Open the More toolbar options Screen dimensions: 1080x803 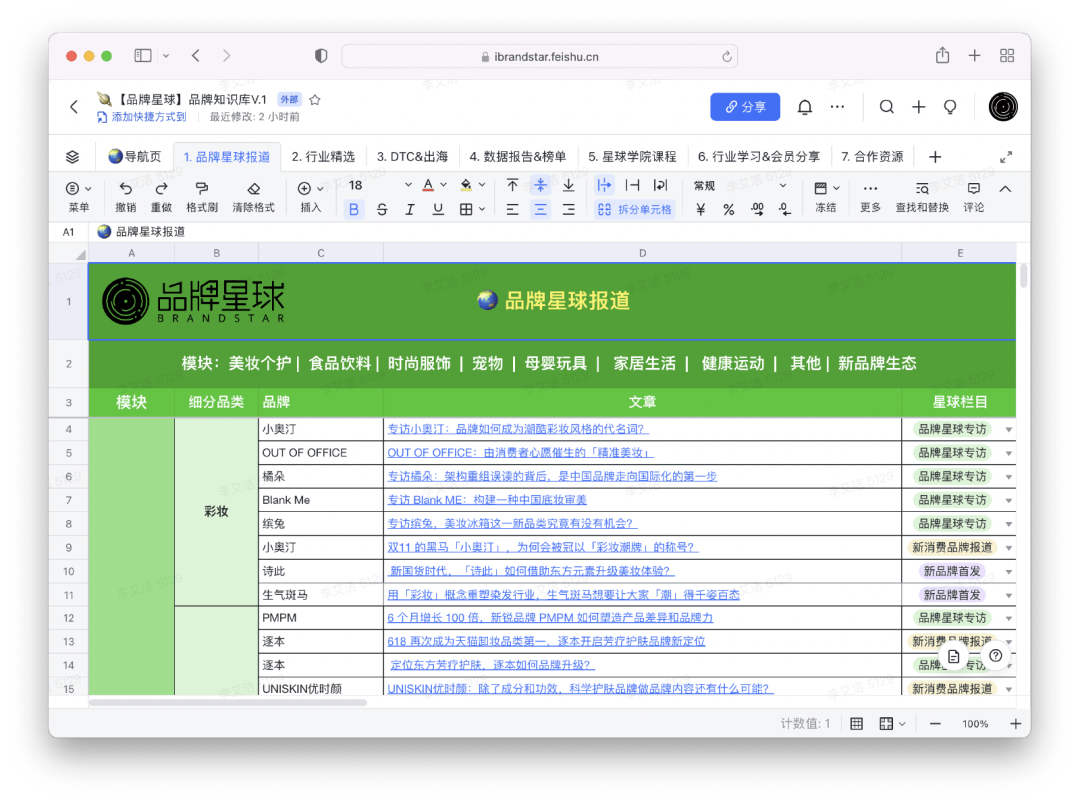(870, 196)
